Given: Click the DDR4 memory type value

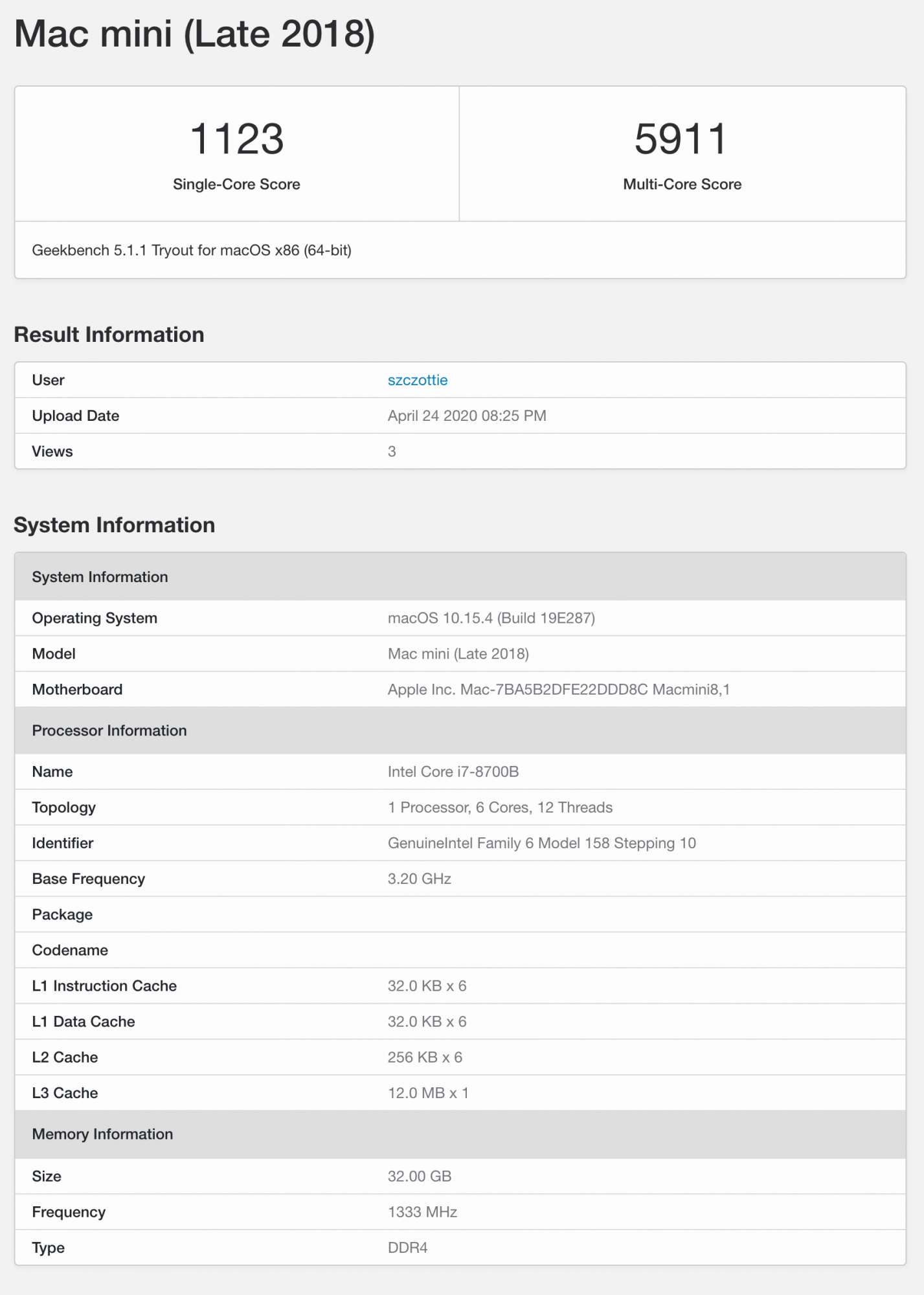Looking at the screenshot, I should [x=407, y=1248].
